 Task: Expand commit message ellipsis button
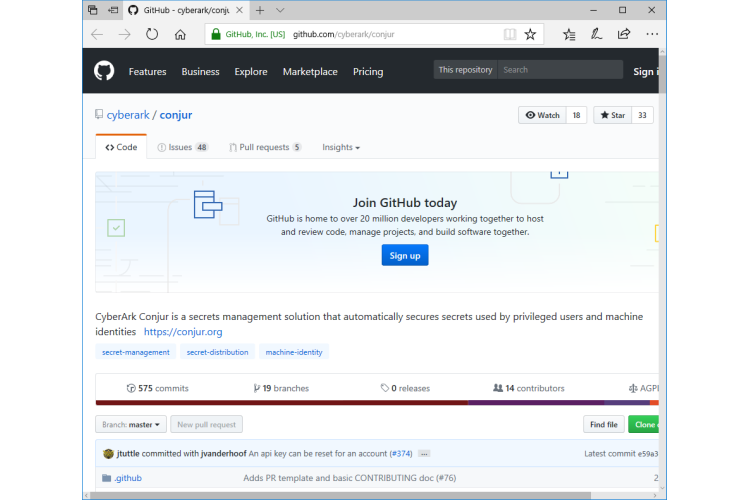click(x=424, y=454)
